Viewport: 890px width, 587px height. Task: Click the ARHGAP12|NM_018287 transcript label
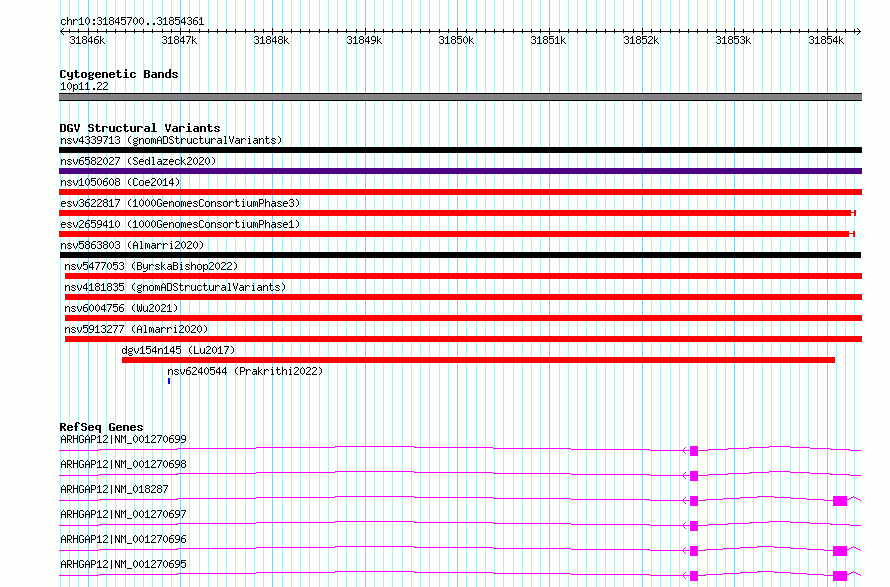click(114, 489)
